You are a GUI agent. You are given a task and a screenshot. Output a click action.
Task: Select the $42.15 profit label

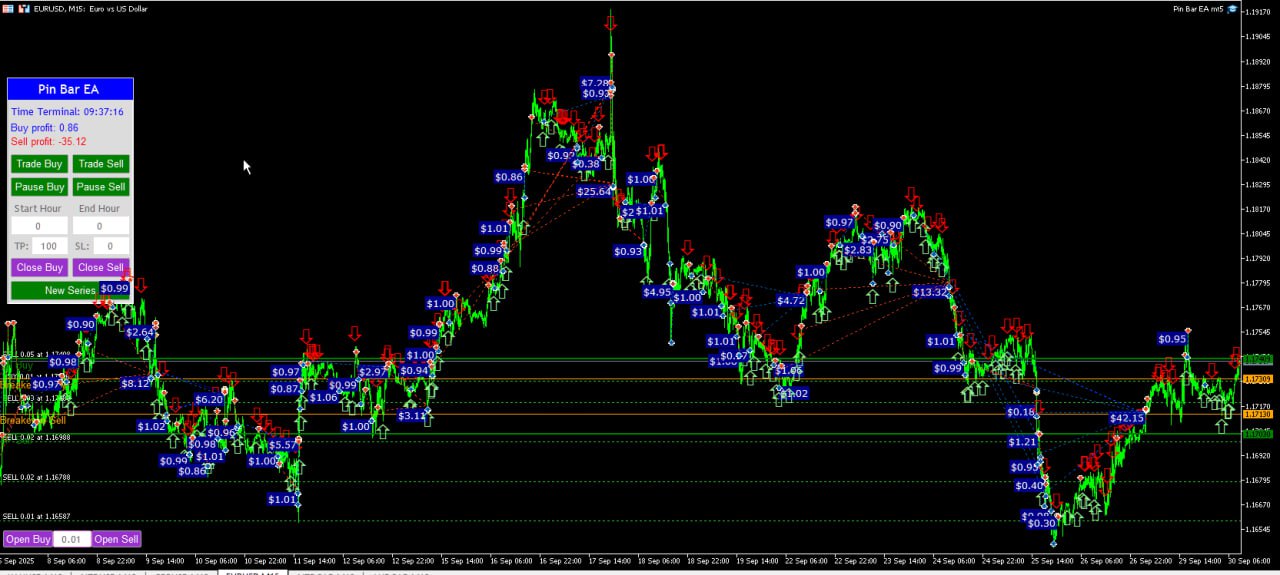[x=1127, y=418]
